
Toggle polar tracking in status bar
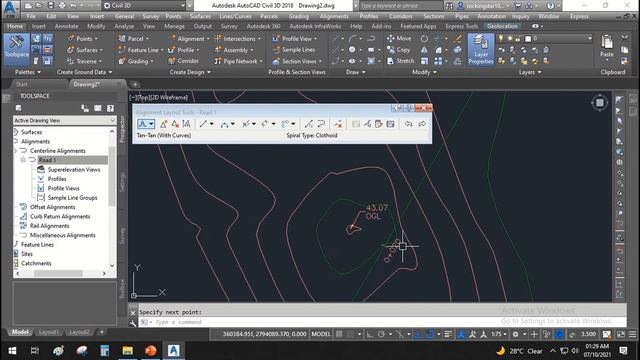click(x=381, y=334)
